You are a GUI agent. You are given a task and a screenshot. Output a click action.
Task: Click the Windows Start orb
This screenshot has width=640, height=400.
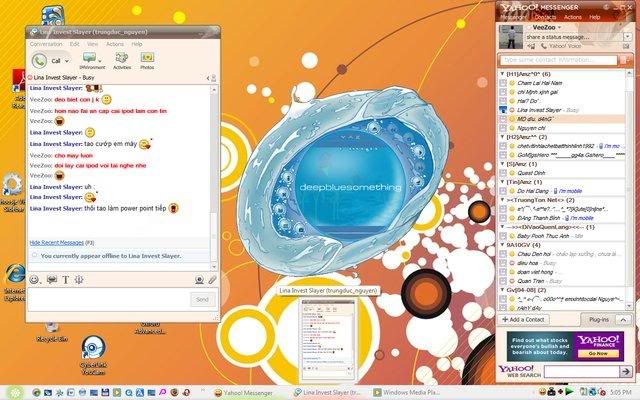(x=15, y=392)
